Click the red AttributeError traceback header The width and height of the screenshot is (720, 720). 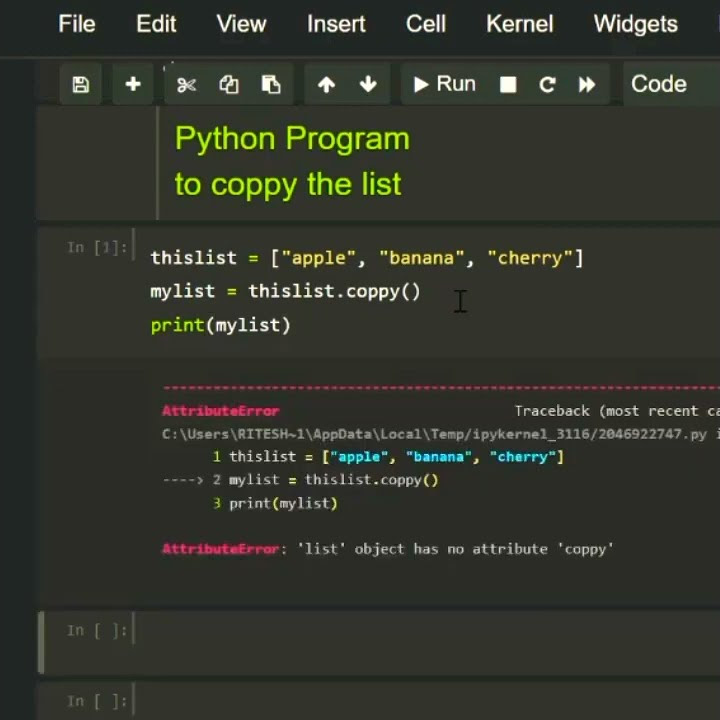221,411
